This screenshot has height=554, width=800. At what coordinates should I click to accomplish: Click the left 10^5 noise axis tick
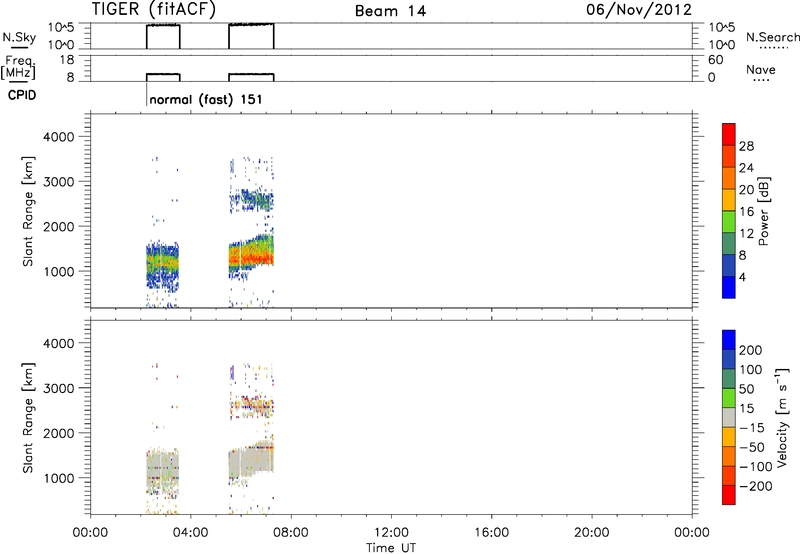(x=61, y=28)
